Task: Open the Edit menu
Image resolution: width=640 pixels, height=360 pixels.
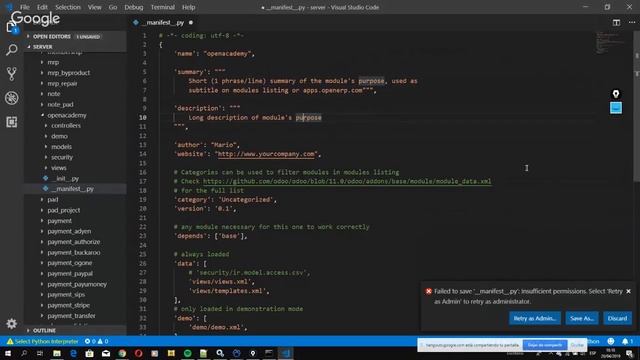Action: [x=42, y=7]
